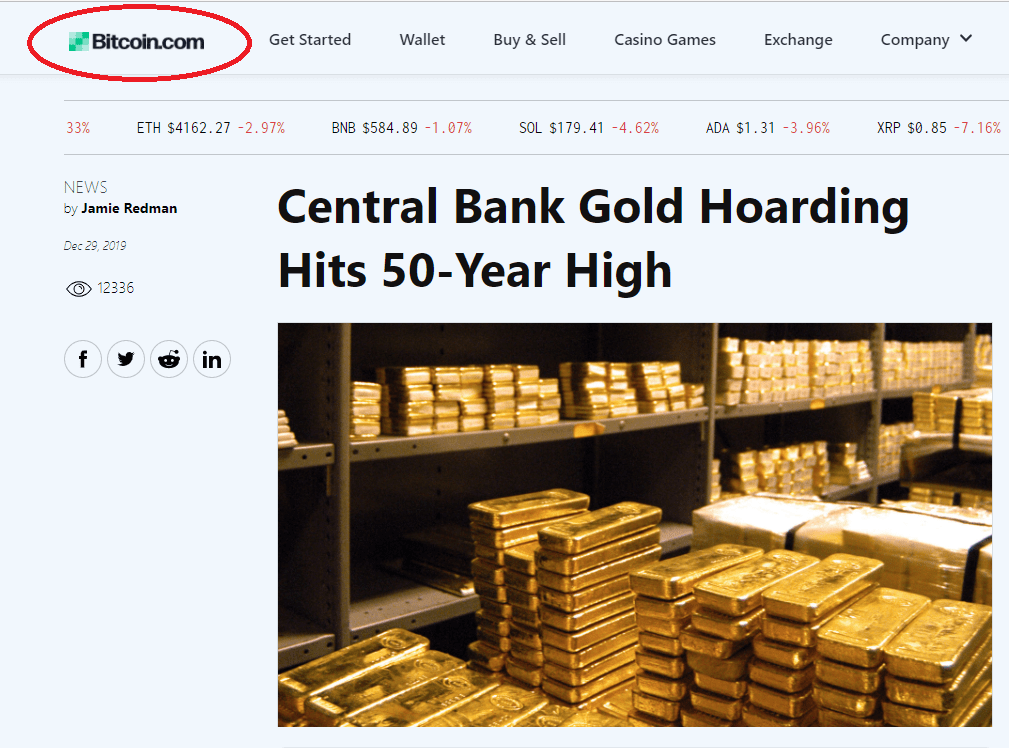This screenshot has width=1009, height=748.
Task: Open the Company menu
Action: coord(915,40)
